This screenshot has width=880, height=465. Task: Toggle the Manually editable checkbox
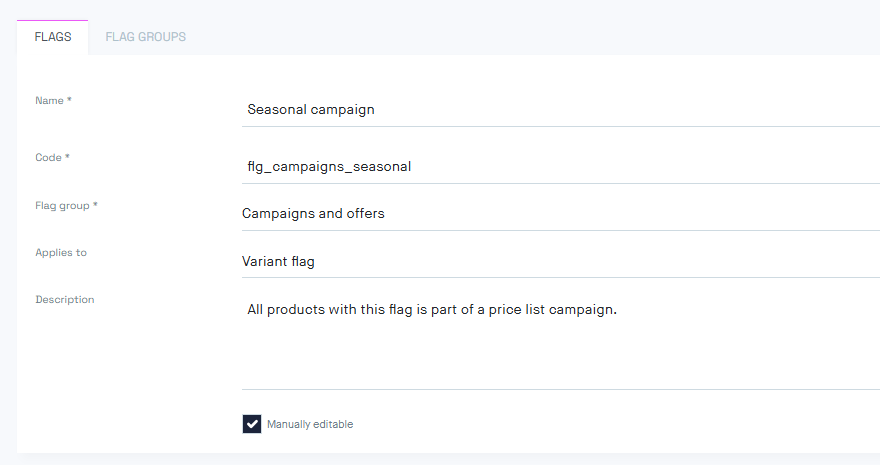point(252,424)
